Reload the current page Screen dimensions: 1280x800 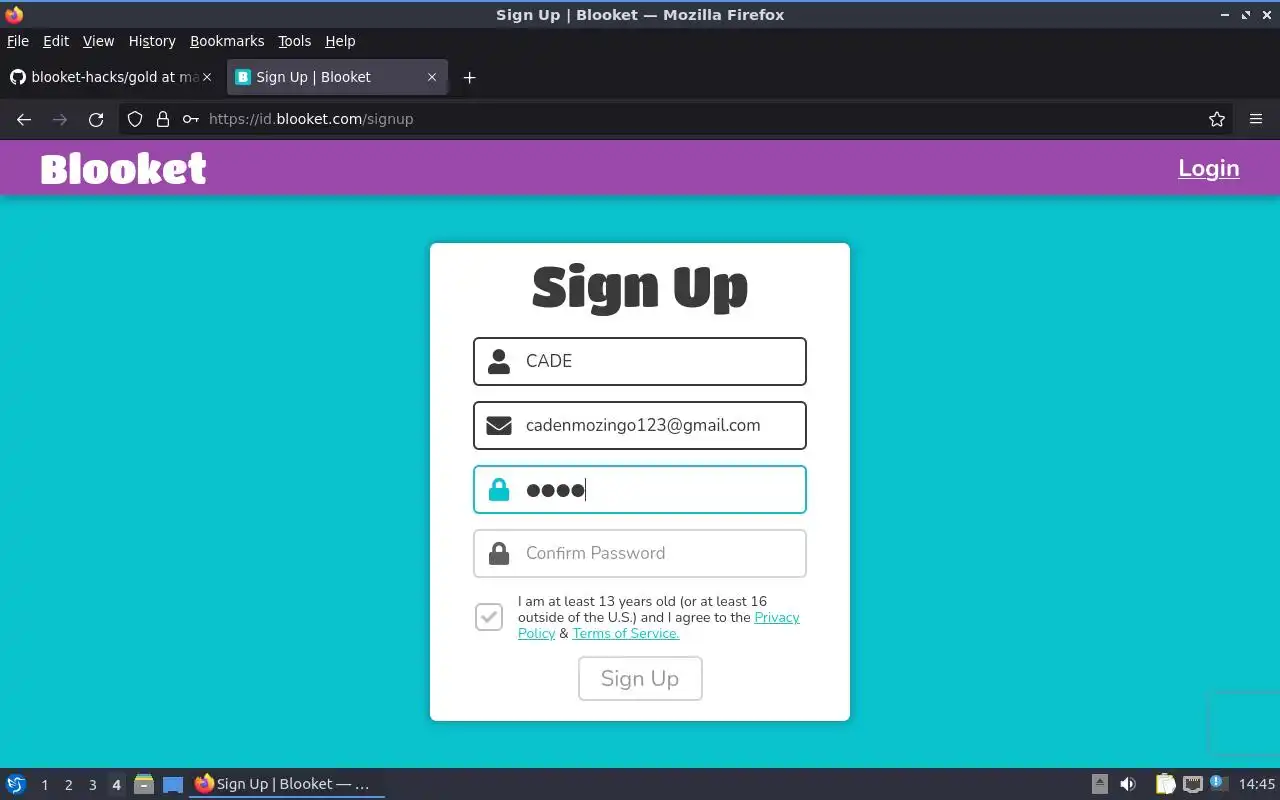(96, 119)
